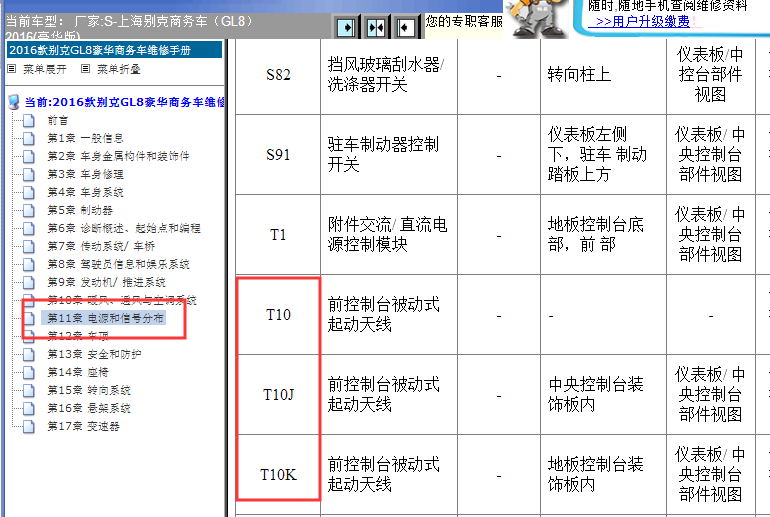Select the root node 当前:2016款别克GL8豪华商务车维修
Screen dimensions: 770x517
coord(125,102)
